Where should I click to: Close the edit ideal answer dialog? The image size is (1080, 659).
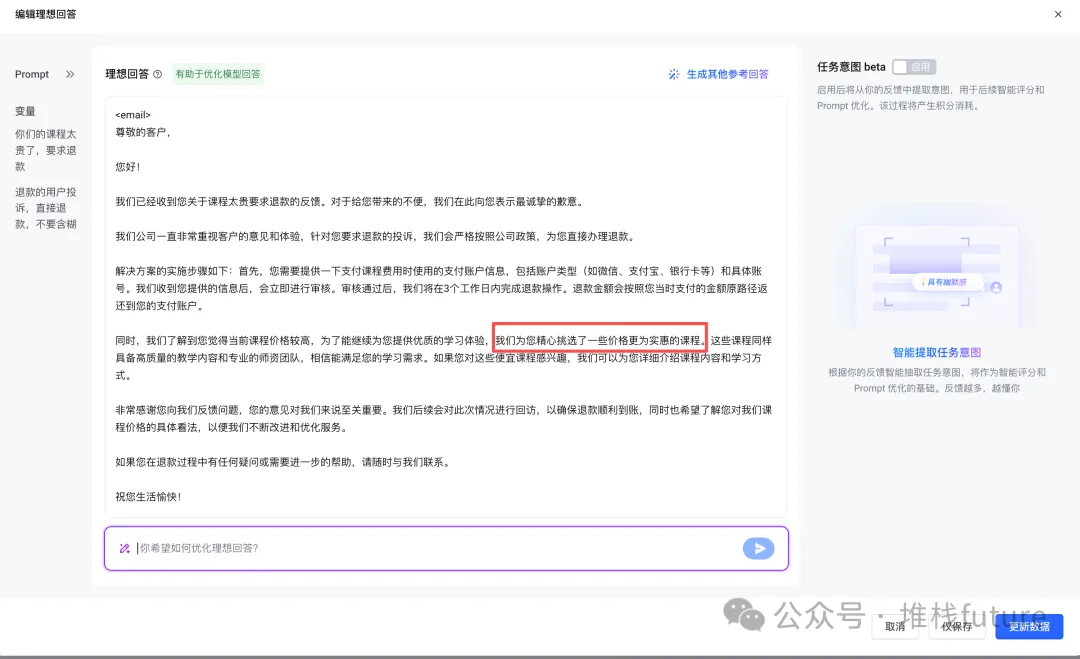click(1058, 14)
